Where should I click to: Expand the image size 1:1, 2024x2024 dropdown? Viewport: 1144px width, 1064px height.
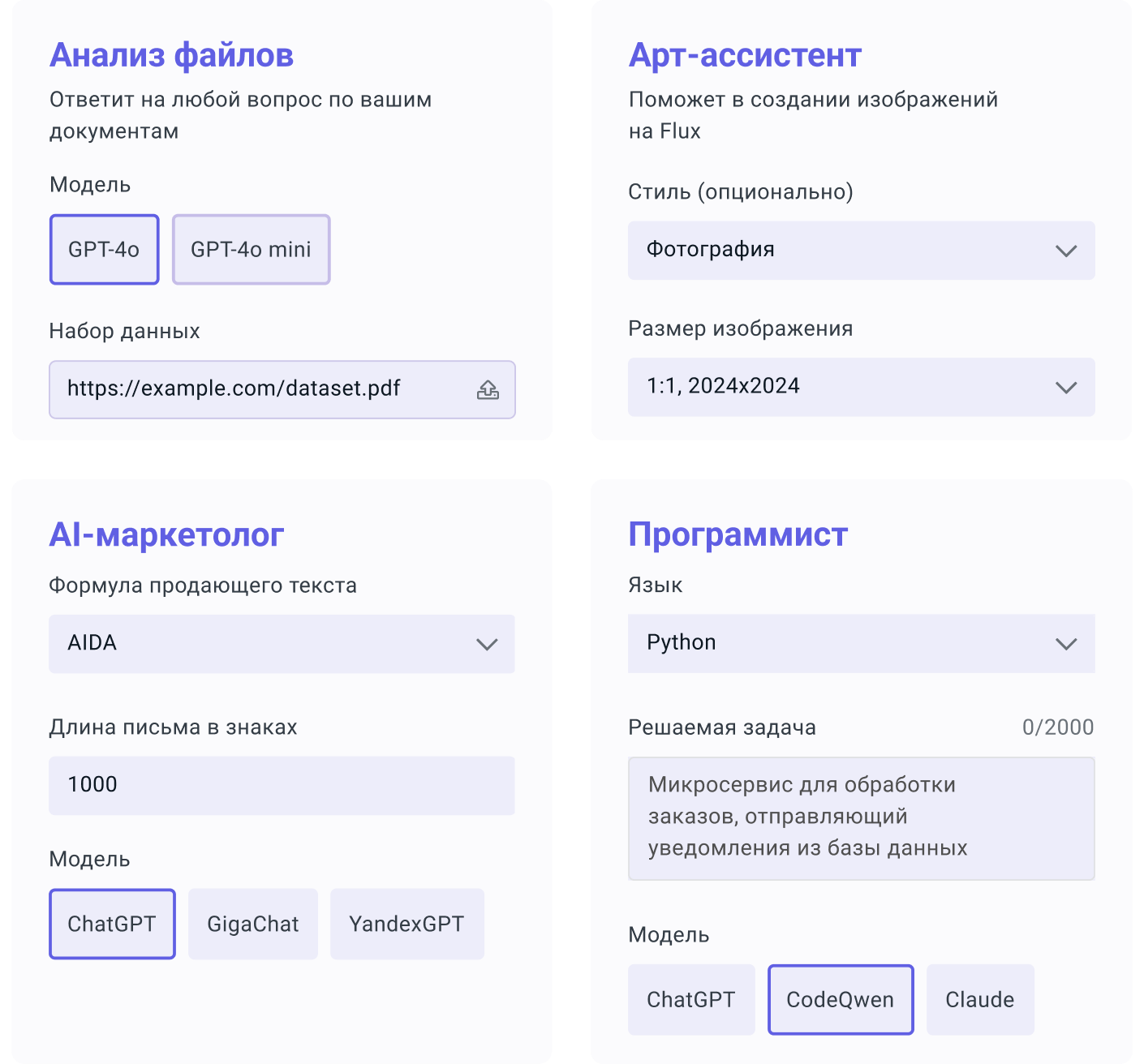tap(861, 387)
